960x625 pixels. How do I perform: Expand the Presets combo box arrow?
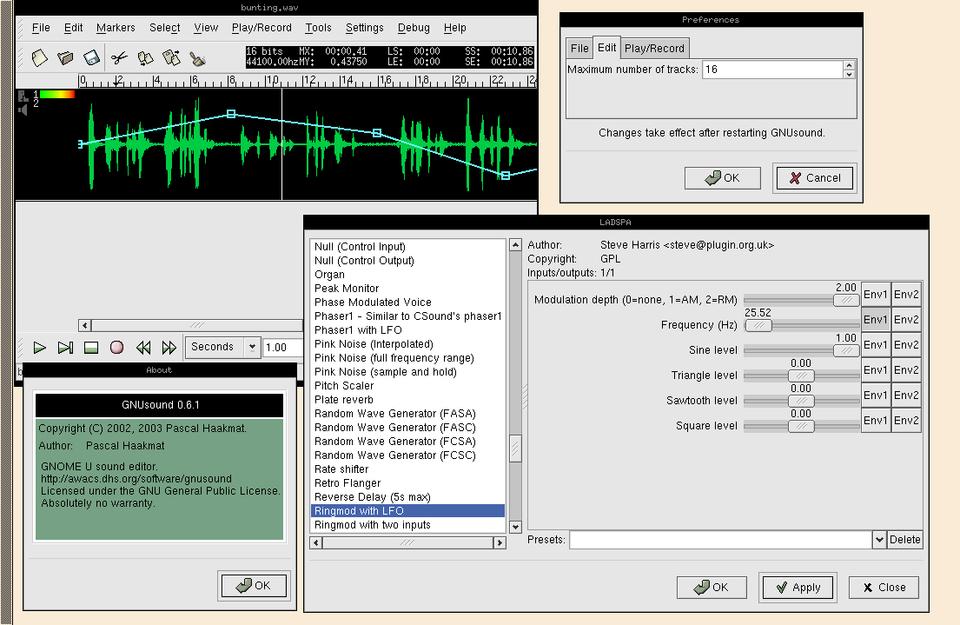tap(879, 540)
